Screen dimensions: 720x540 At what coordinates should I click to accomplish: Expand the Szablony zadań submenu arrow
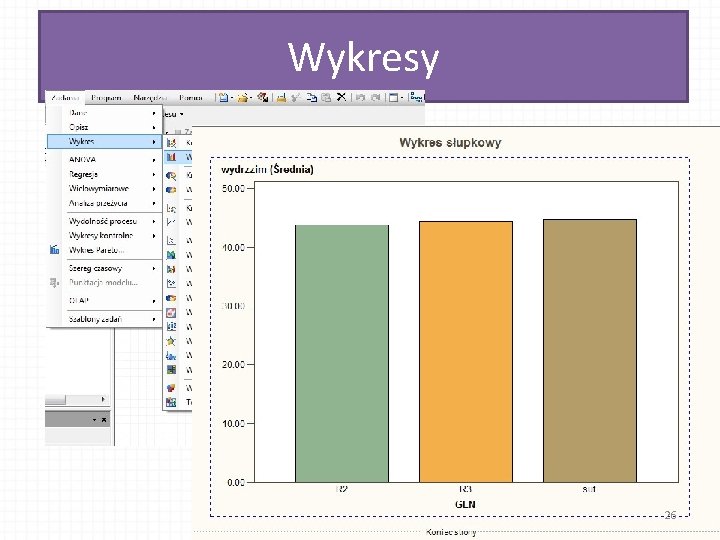point(154,319)
